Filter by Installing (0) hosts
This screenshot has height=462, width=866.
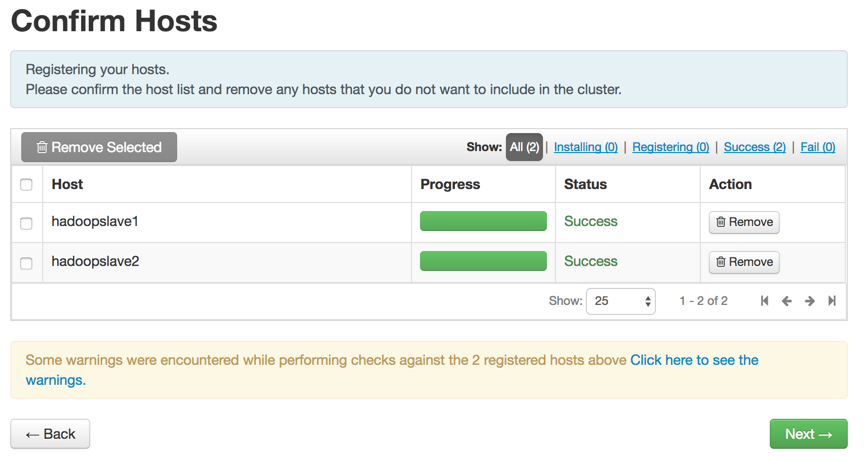click(586, 147)
